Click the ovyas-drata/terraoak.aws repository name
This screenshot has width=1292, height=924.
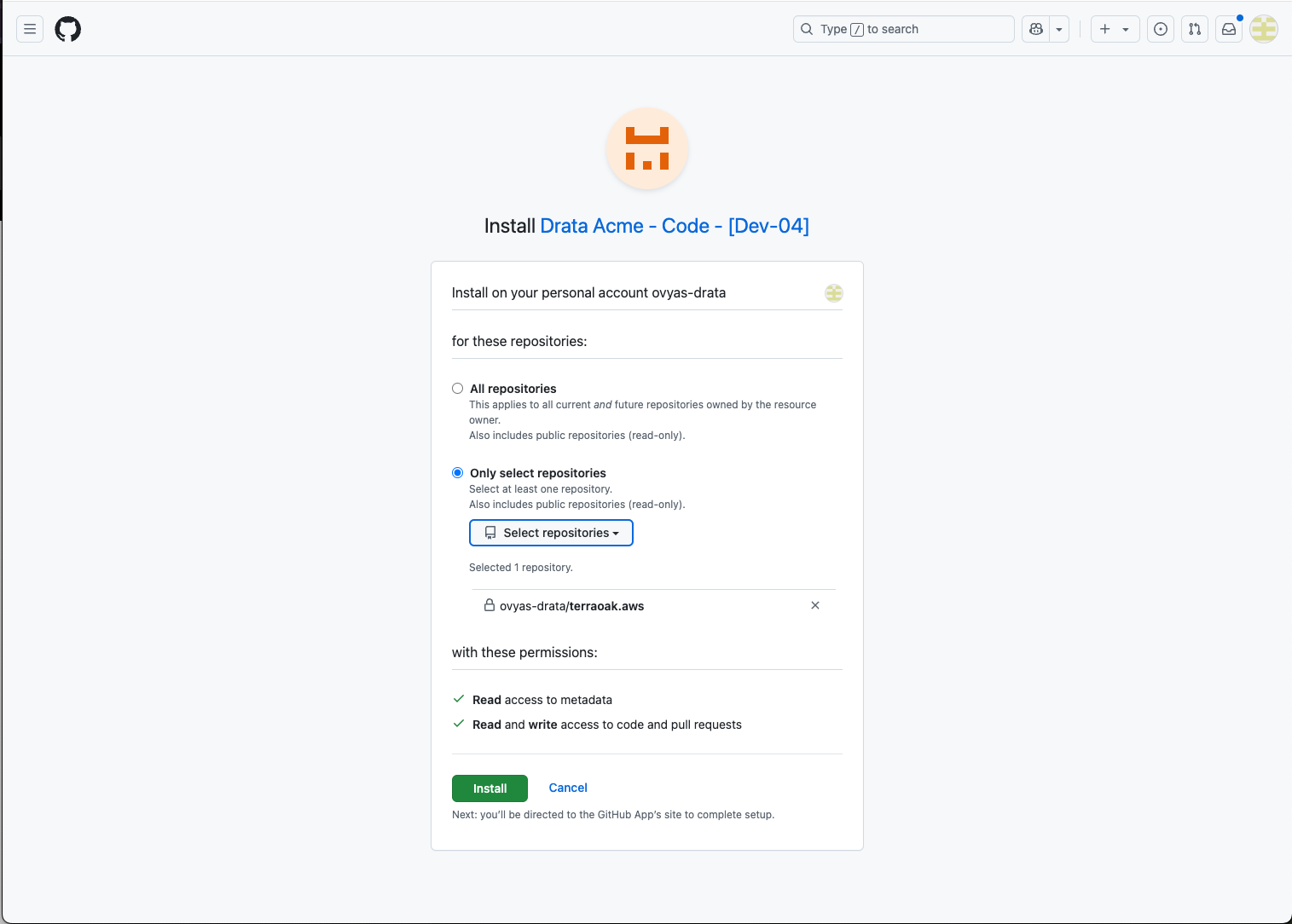coord(571,606)
